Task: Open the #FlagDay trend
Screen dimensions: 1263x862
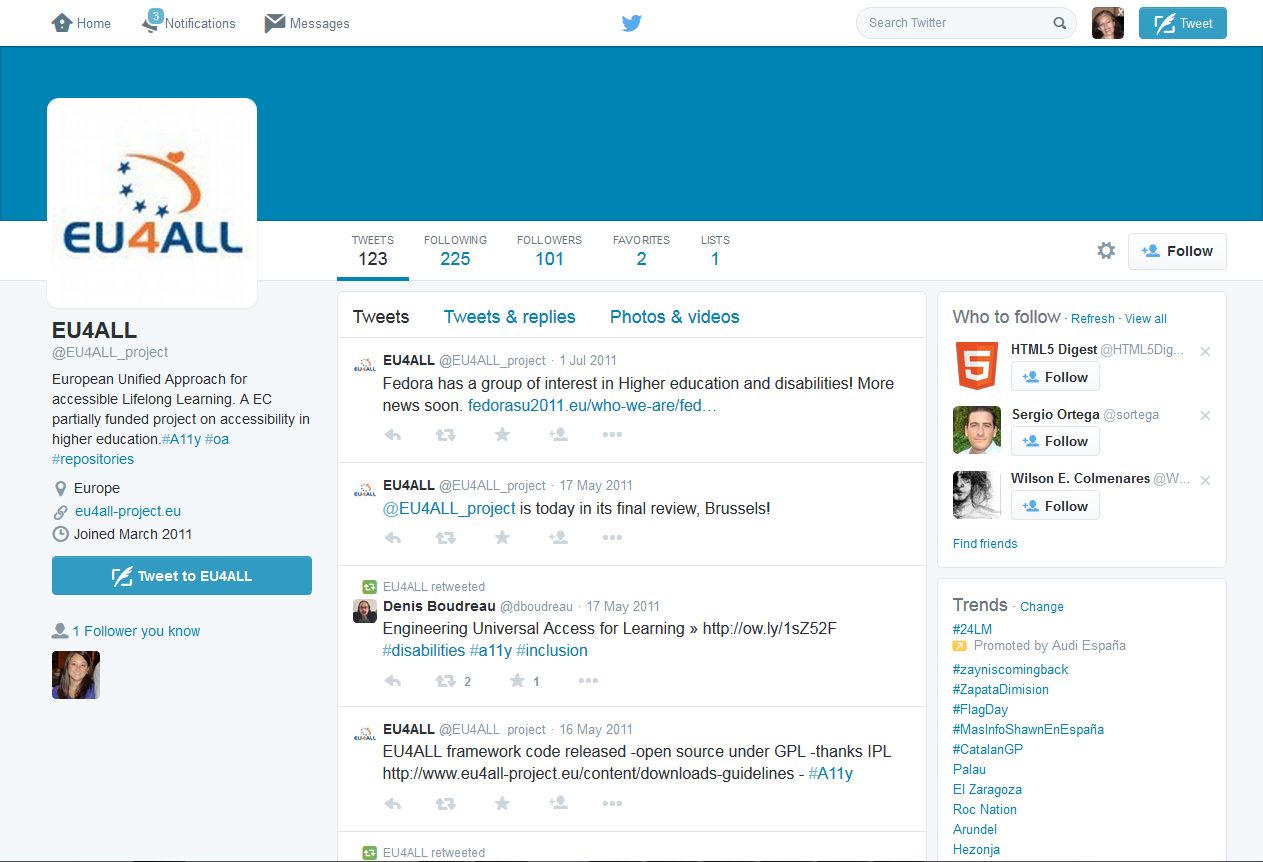Action: pos(980,709)
